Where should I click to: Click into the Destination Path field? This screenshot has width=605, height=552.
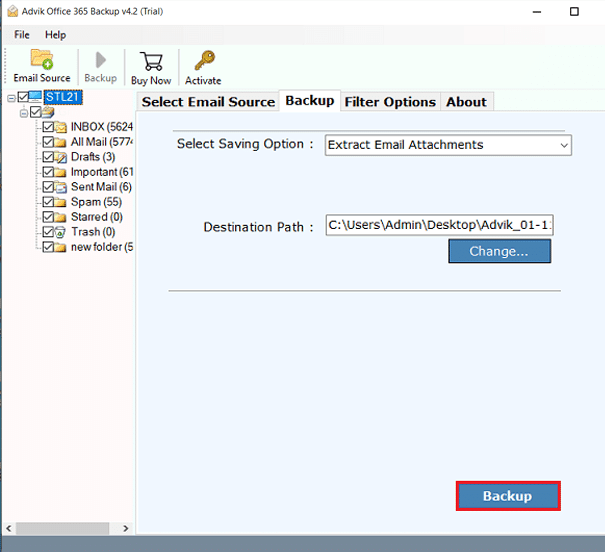click(x=439, y=225)
